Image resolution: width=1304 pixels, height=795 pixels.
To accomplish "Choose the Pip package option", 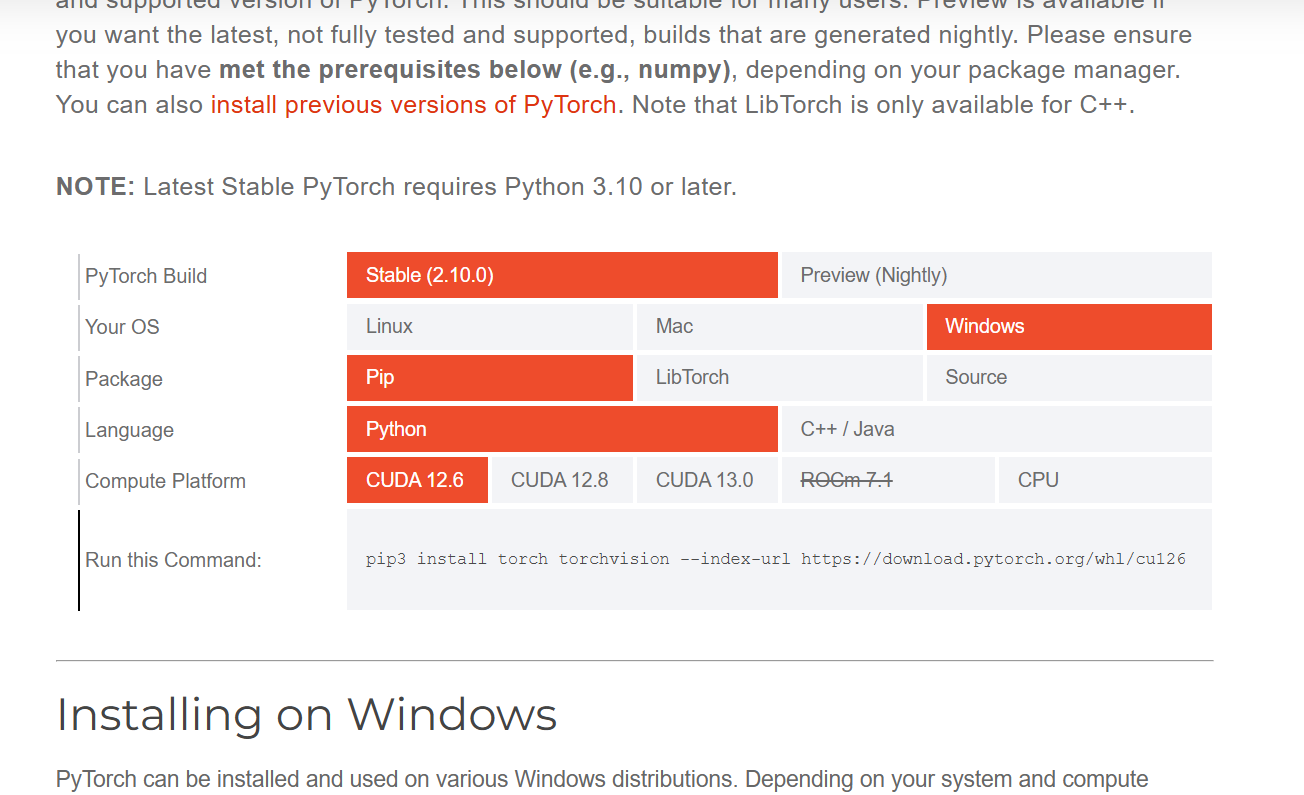I will pos(490,377).
